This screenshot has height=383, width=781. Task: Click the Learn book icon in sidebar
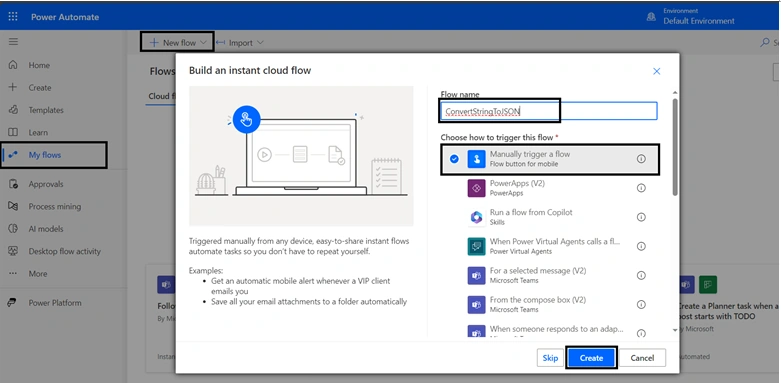point(13,132)
